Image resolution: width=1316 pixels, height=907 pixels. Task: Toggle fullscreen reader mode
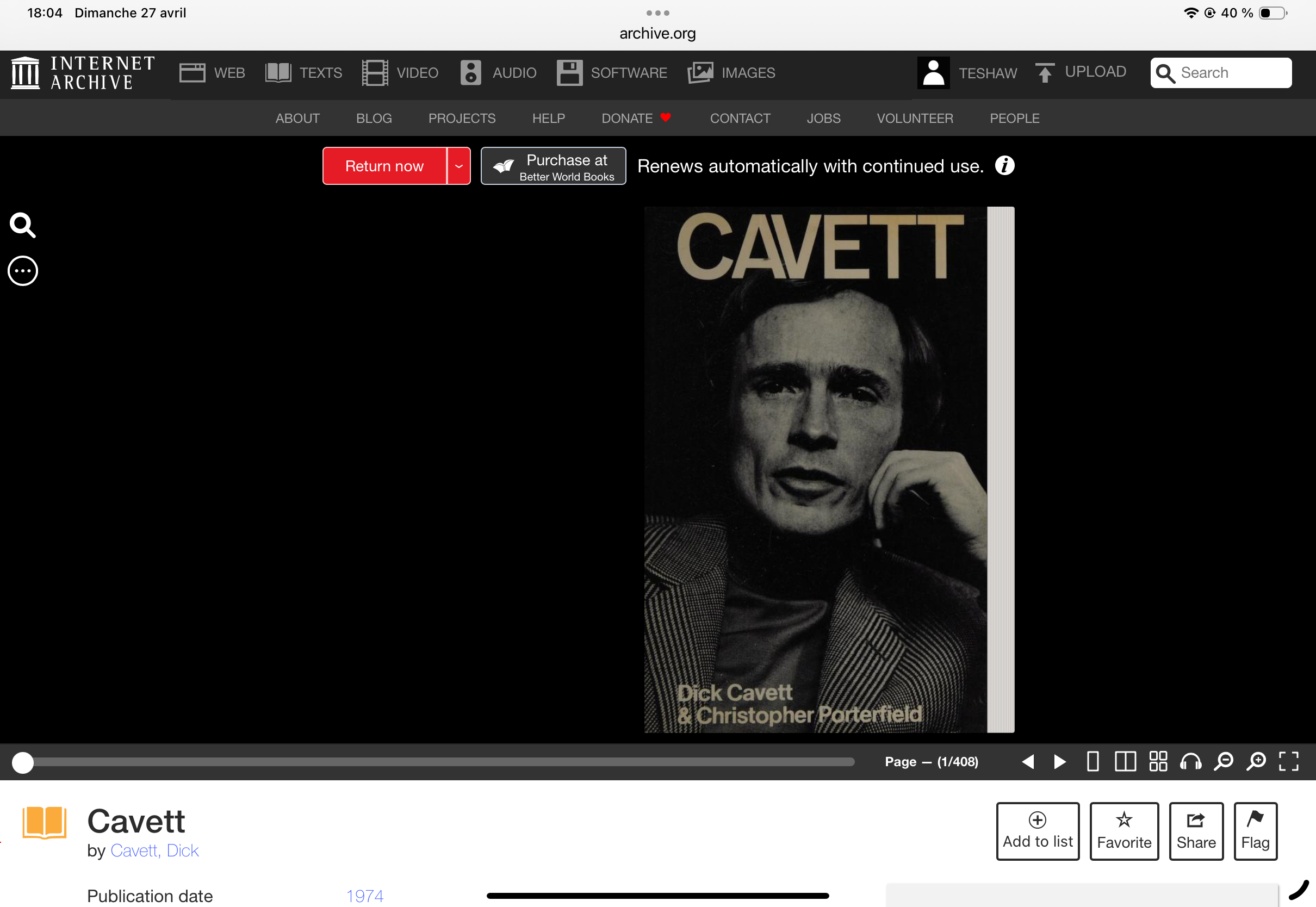1289,761
